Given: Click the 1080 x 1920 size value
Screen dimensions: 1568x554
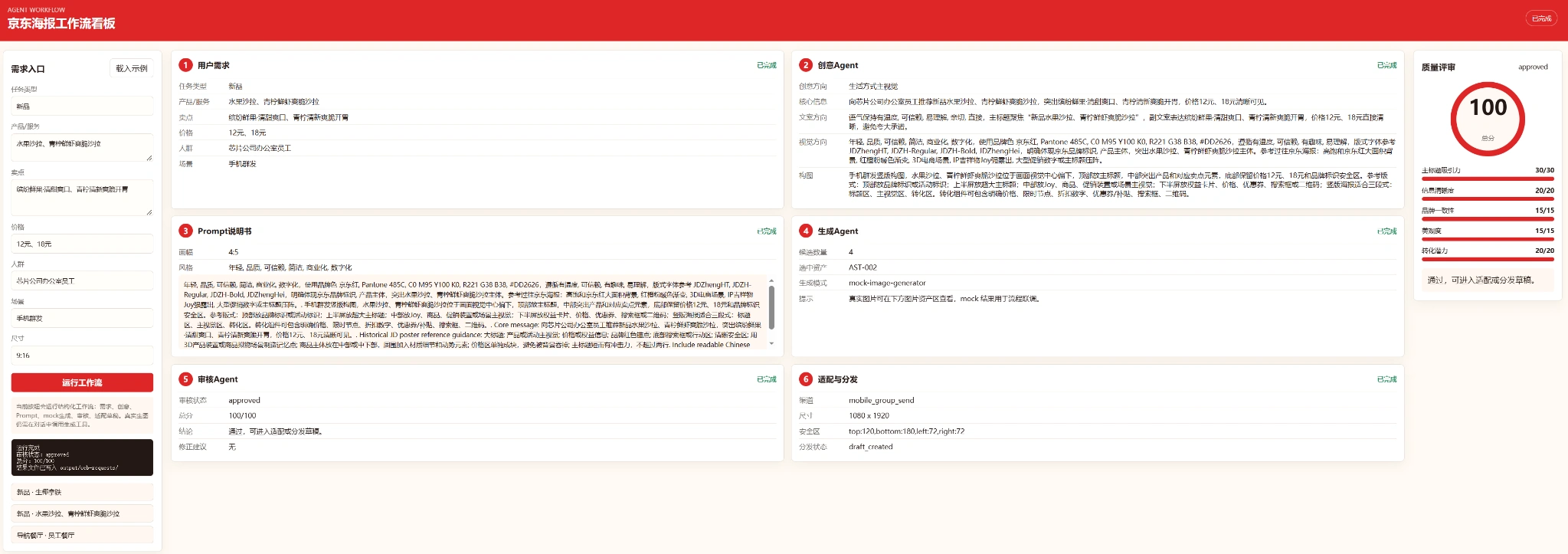Looking at the screenshot, I should point(869,415).
